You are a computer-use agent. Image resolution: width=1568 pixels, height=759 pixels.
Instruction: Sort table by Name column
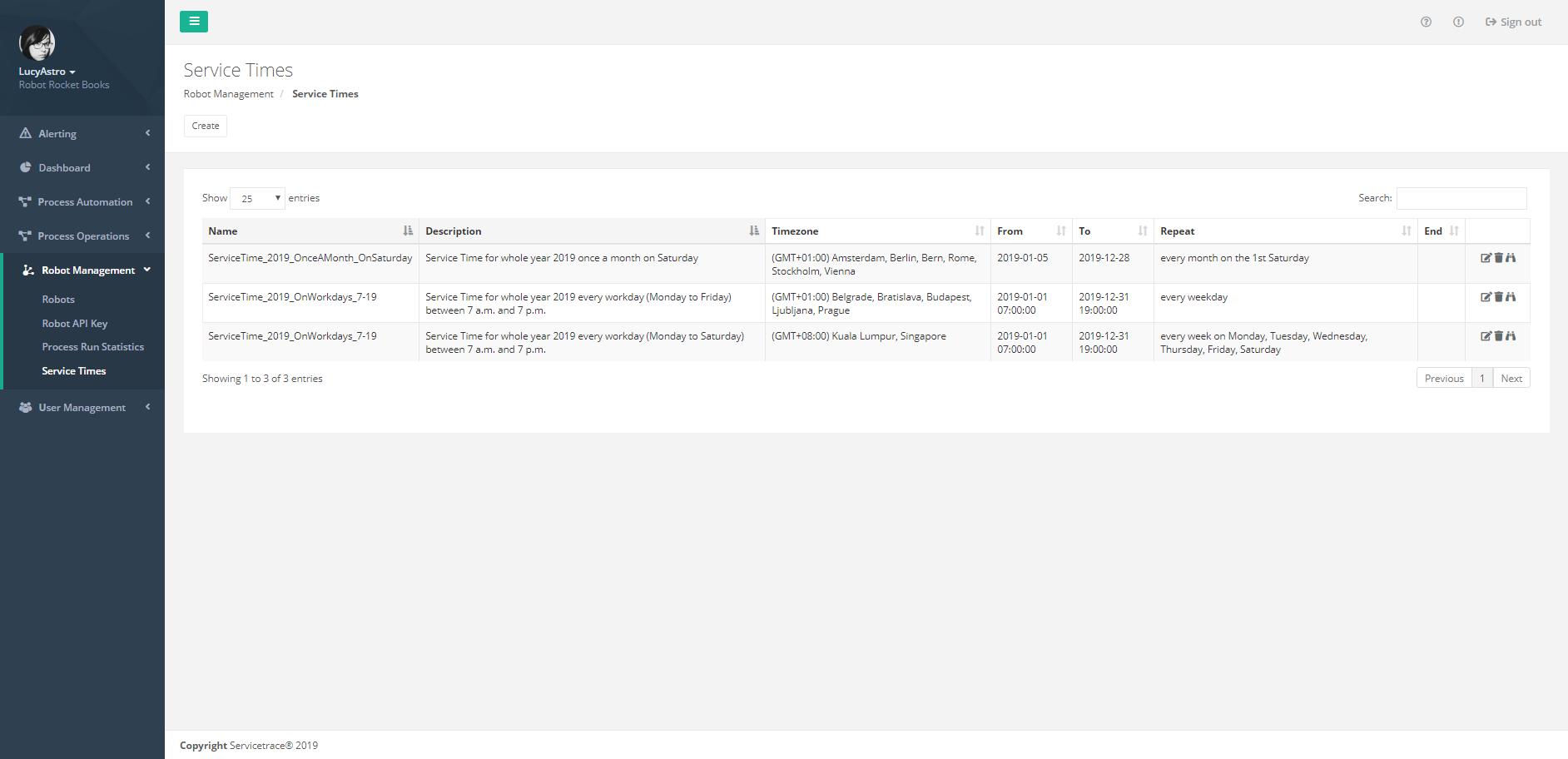tap(310, 231)
